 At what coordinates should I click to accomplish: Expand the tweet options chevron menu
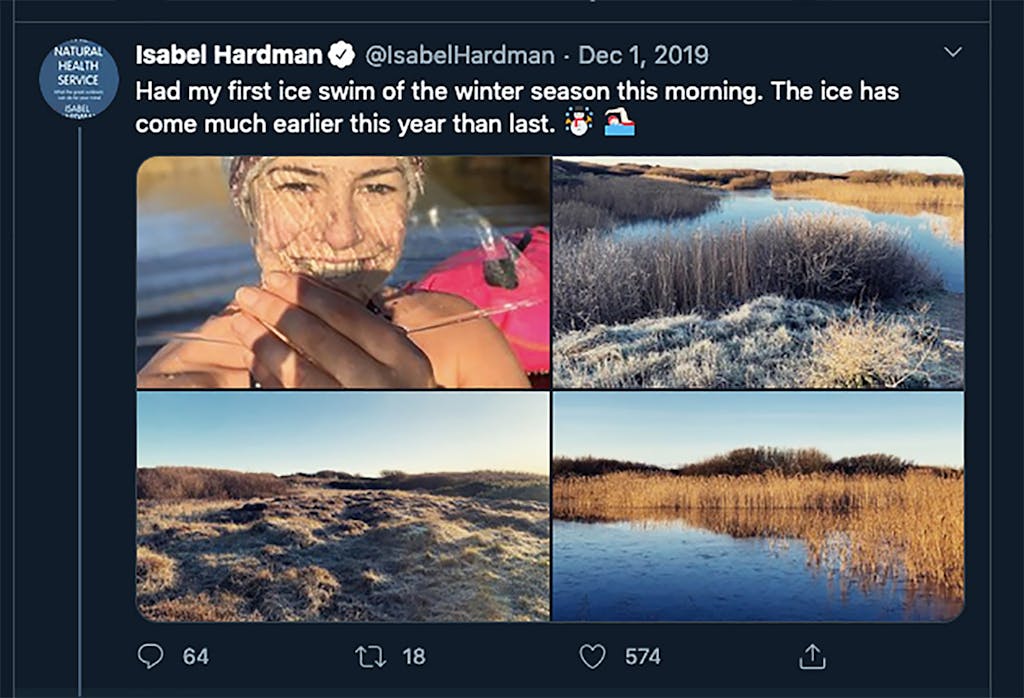(953, 52)
